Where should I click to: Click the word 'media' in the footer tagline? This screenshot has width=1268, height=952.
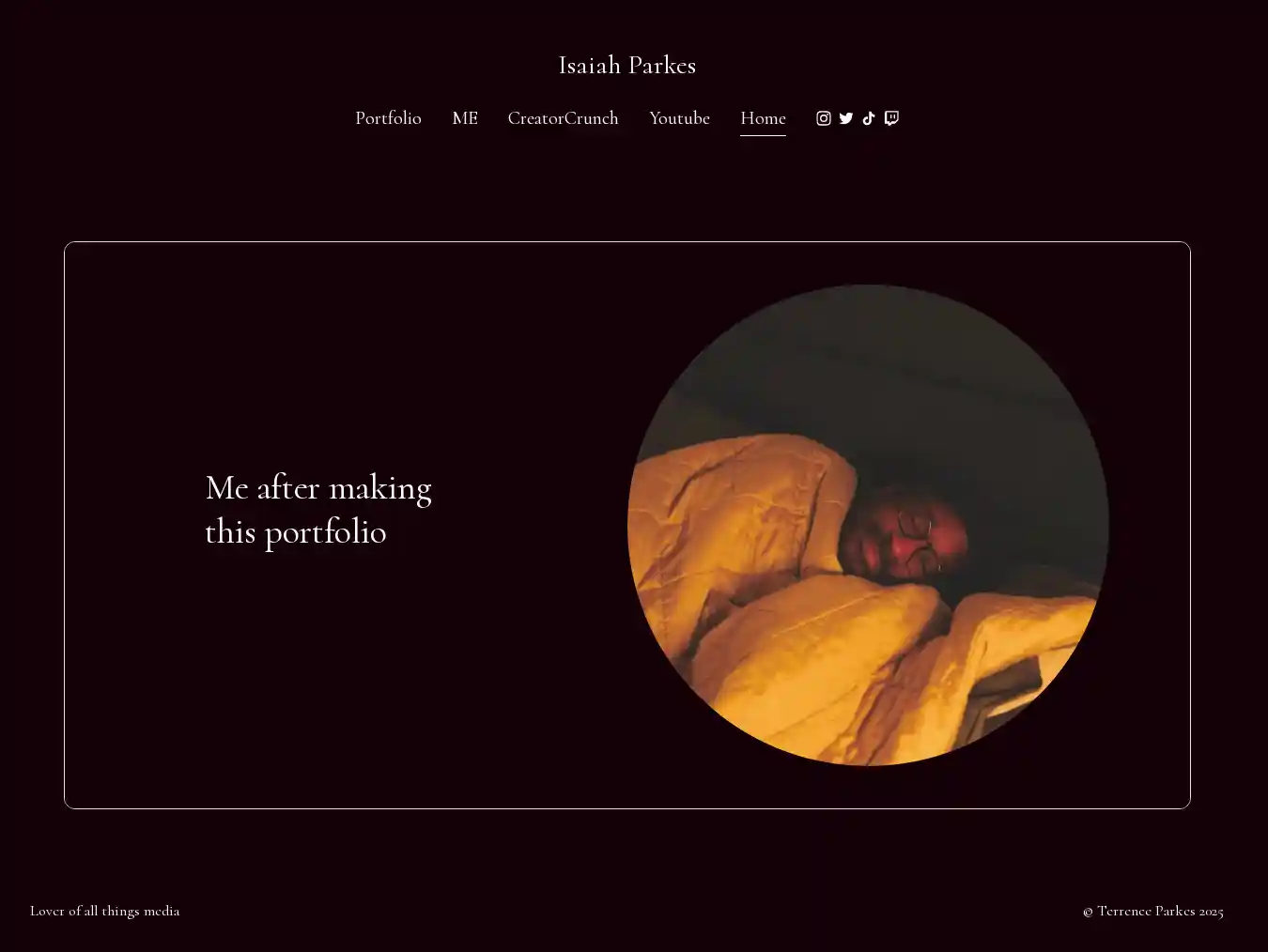(162, 911)
